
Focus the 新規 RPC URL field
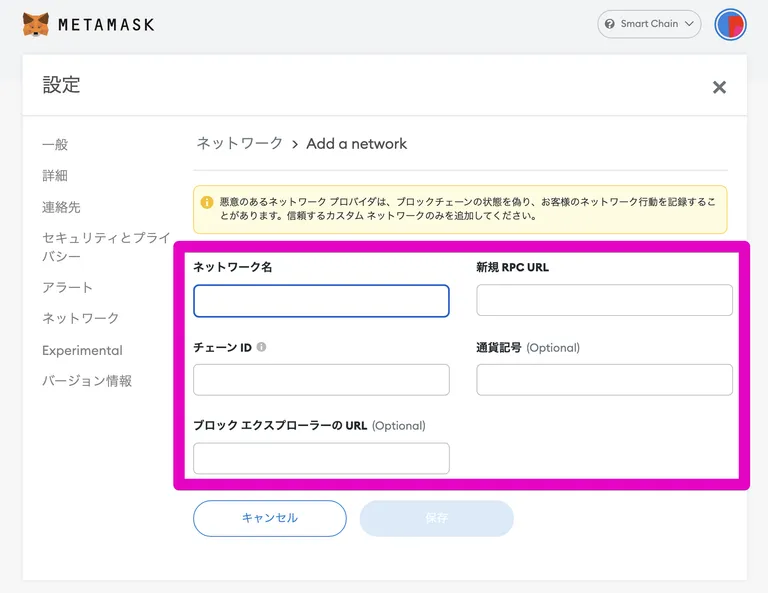pos(604,300)
